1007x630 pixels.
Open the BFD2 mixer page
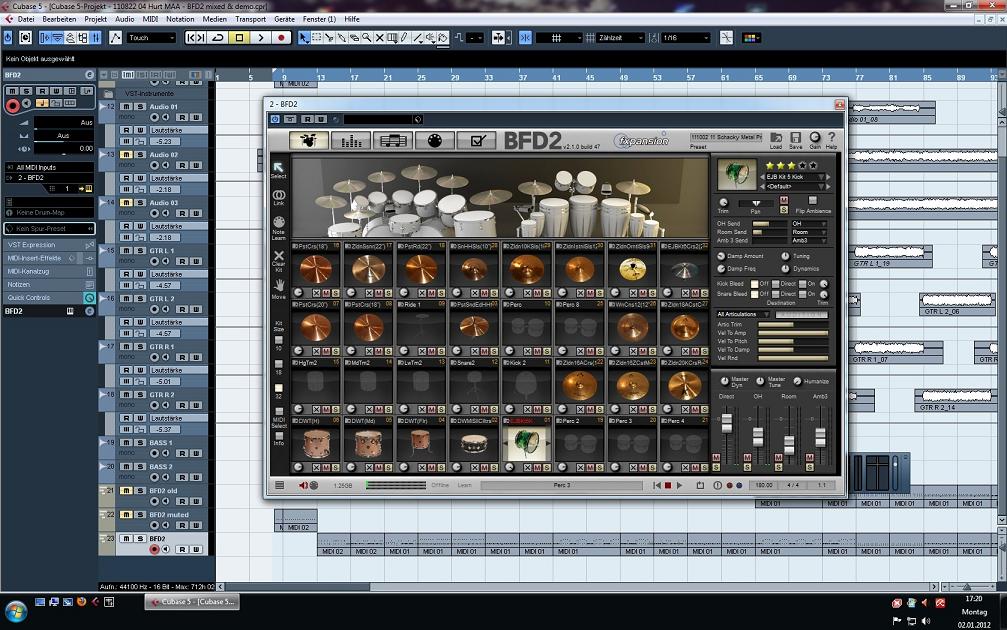(351, 140)
